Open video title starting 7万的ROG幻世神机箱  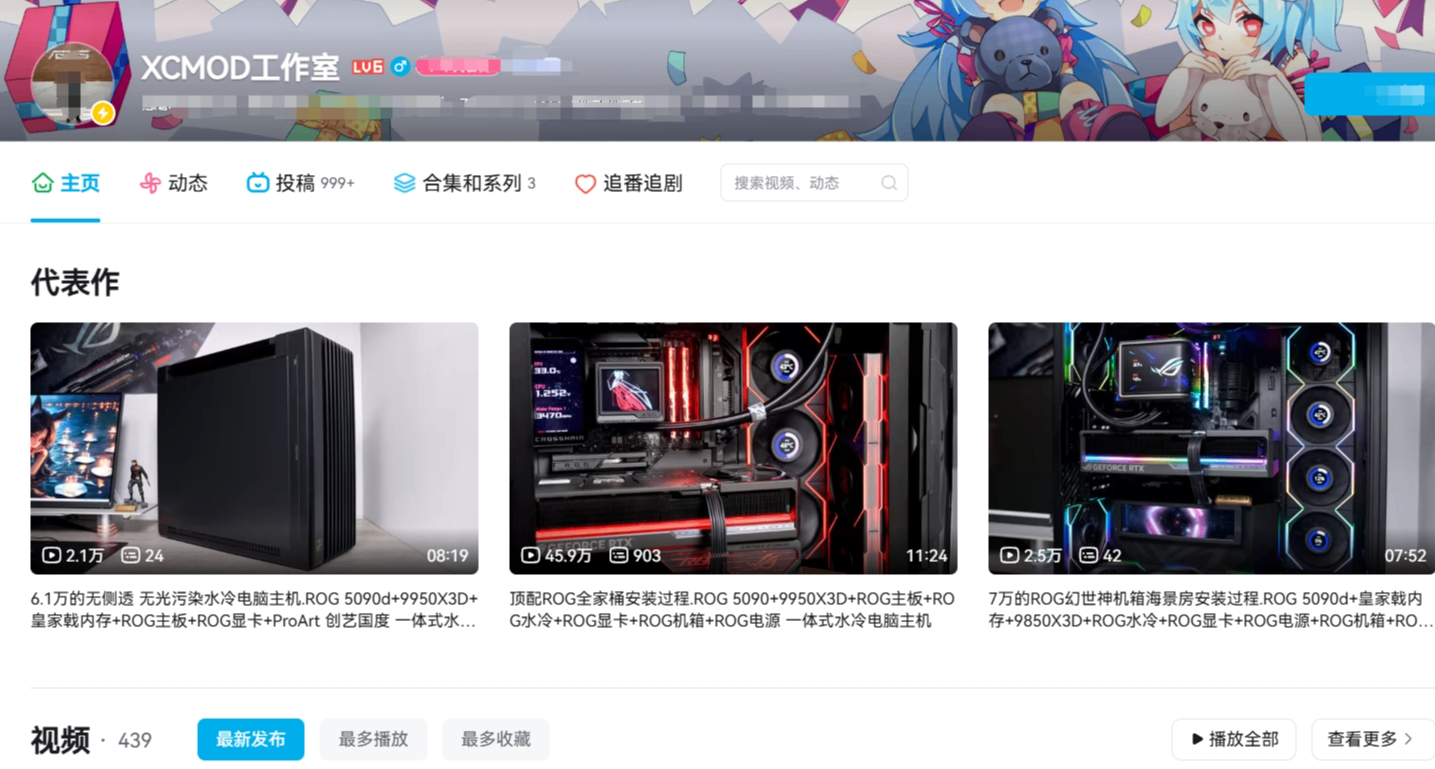point(1211,610)
